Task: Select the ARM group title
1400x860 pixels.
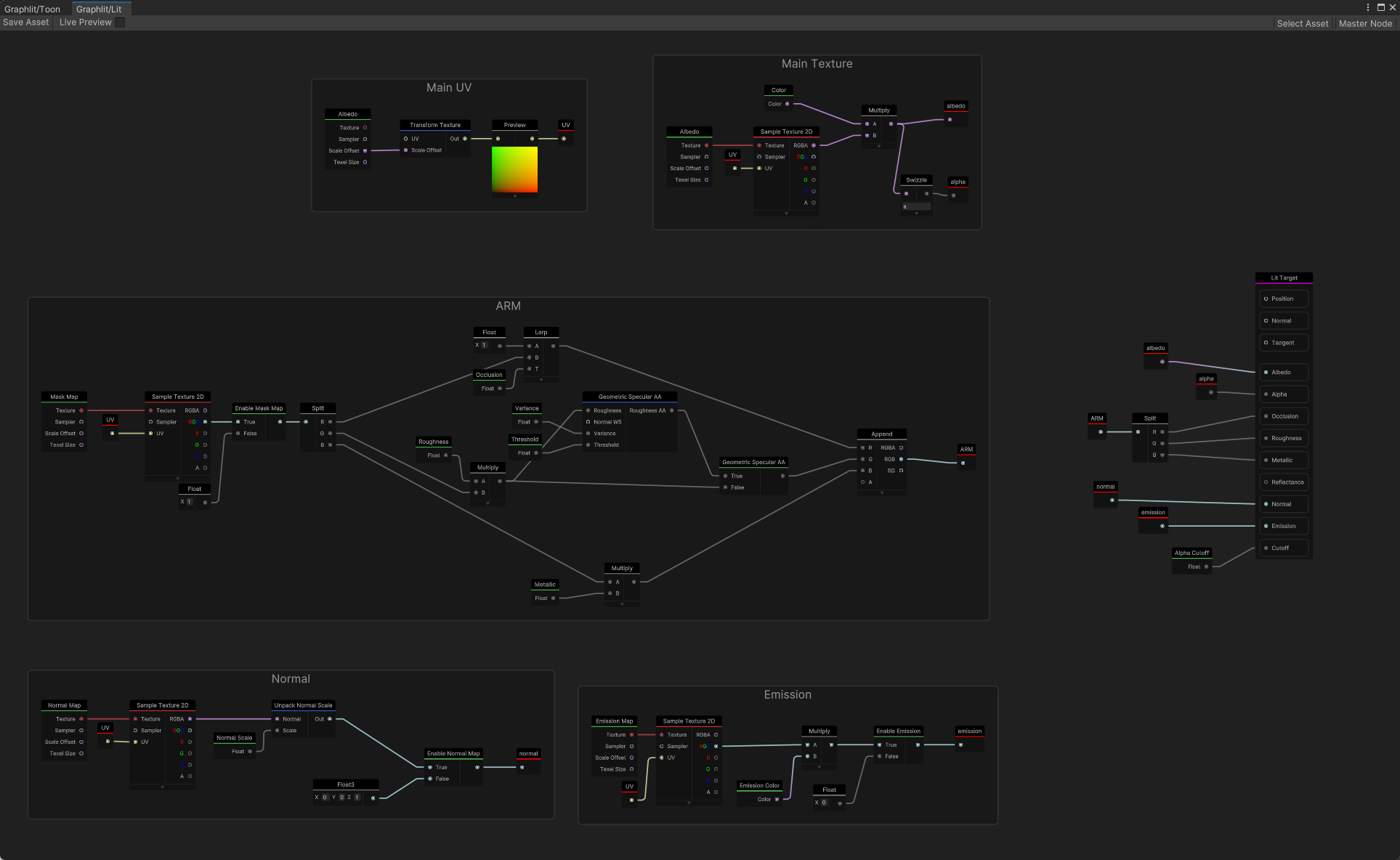Action: pyautogui.click(x=508, y=306)
